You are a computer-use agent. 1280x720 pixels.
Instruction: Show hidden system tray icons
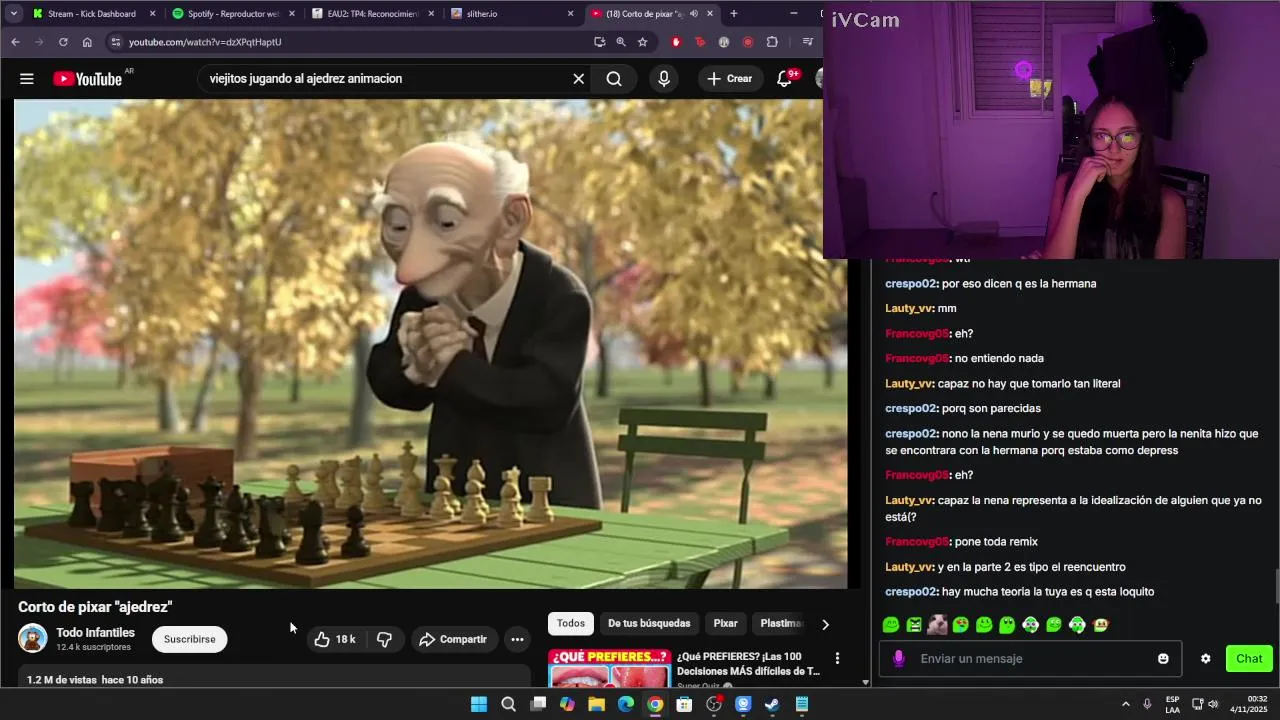(1125, 704)
